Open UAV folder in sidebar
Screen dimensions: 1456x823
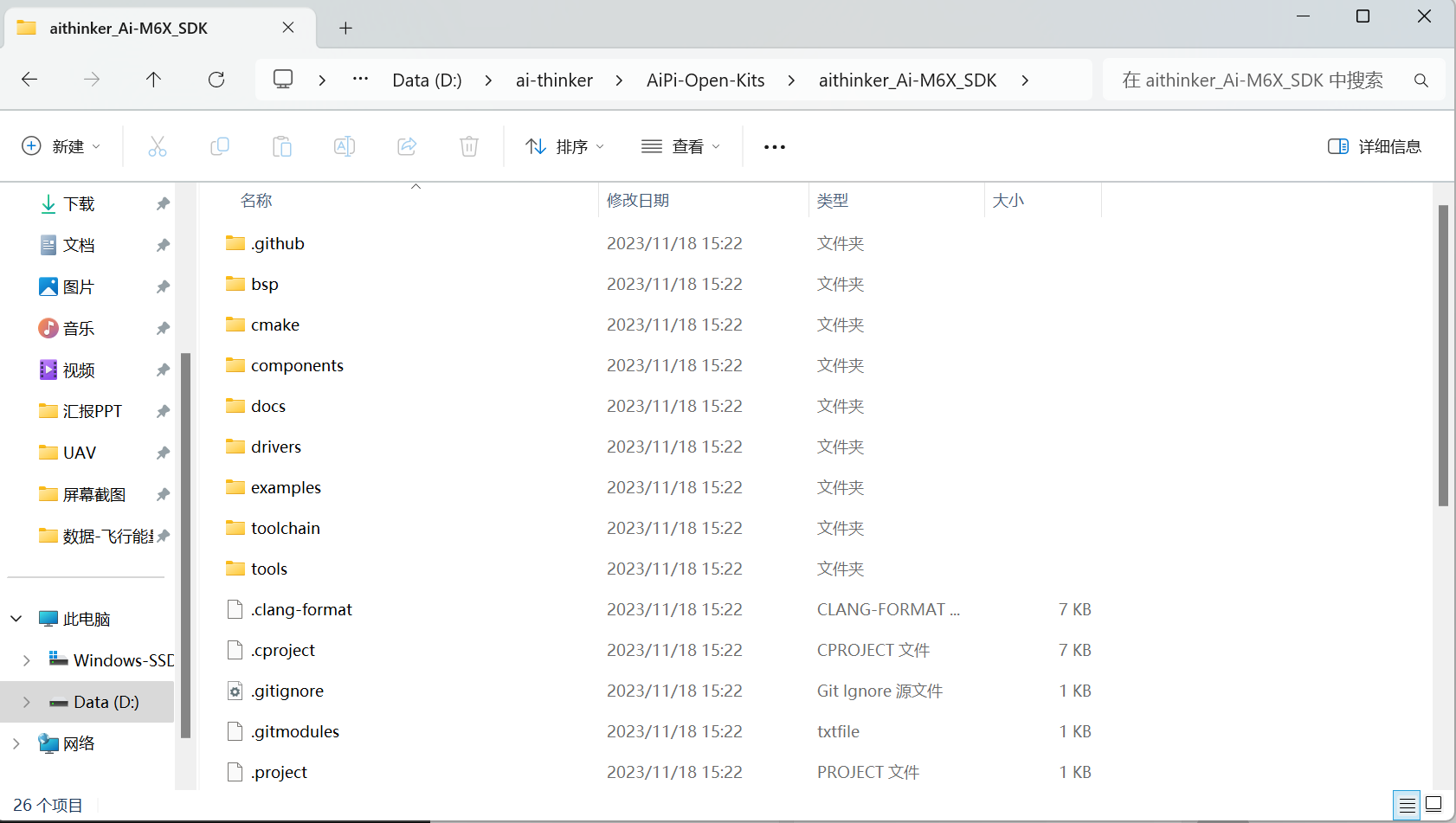pos(80,453)
